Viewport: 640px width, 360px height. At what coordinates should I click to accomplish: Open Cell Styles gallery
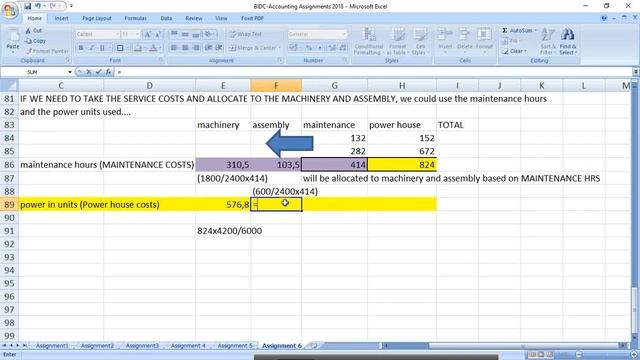coord(419,41)
